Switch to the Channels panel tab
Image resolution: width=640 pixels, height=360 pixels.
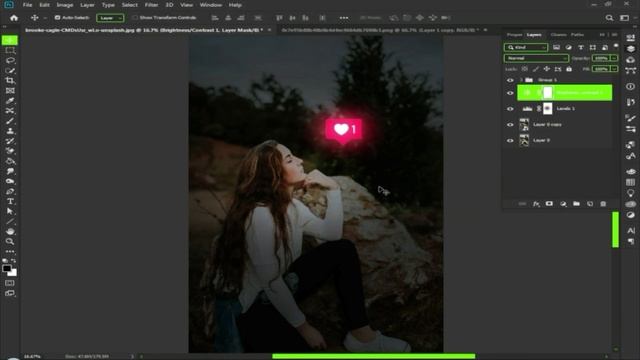click(558, 35)
